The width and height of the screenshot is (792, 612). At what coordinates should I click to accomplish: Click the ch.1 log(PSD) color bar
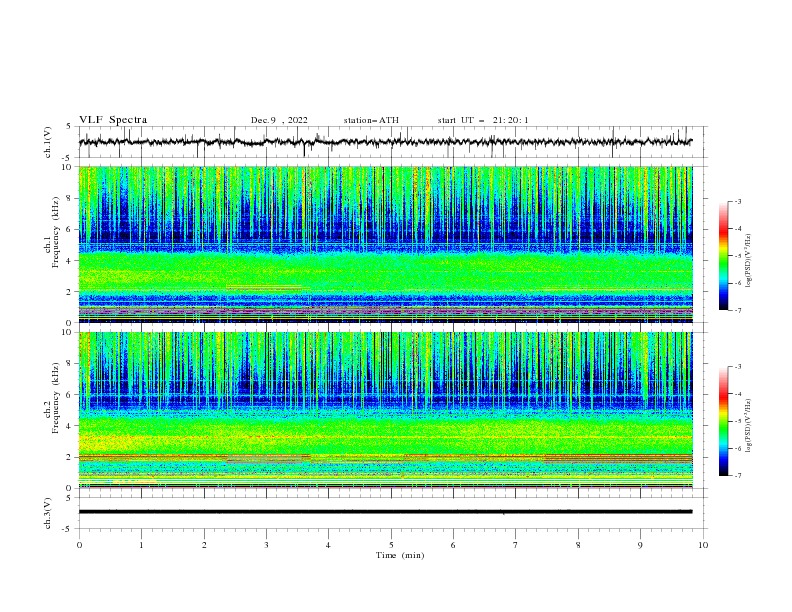pyautogui.click(x=723, y=256)
